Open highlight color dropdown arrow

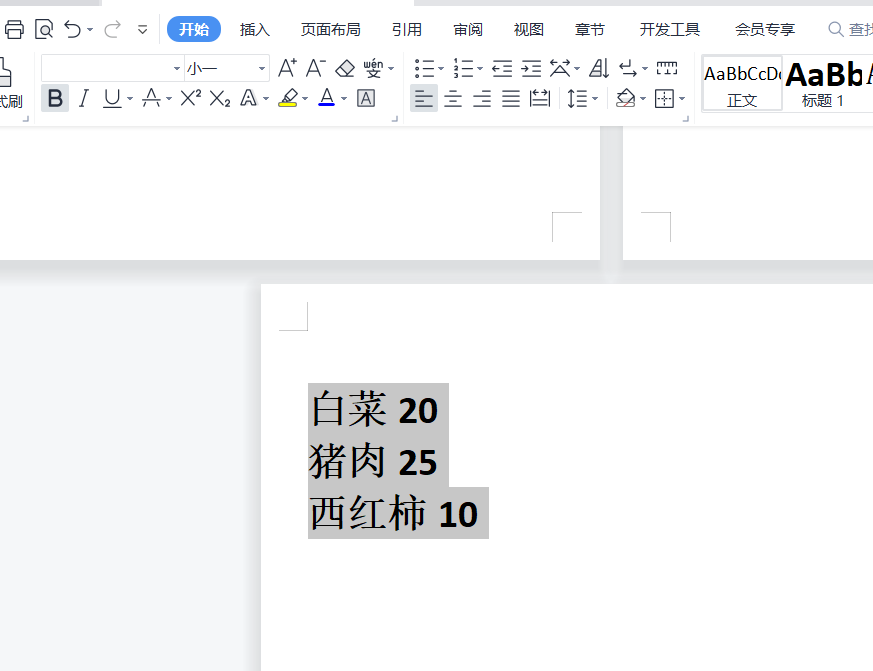305,99
